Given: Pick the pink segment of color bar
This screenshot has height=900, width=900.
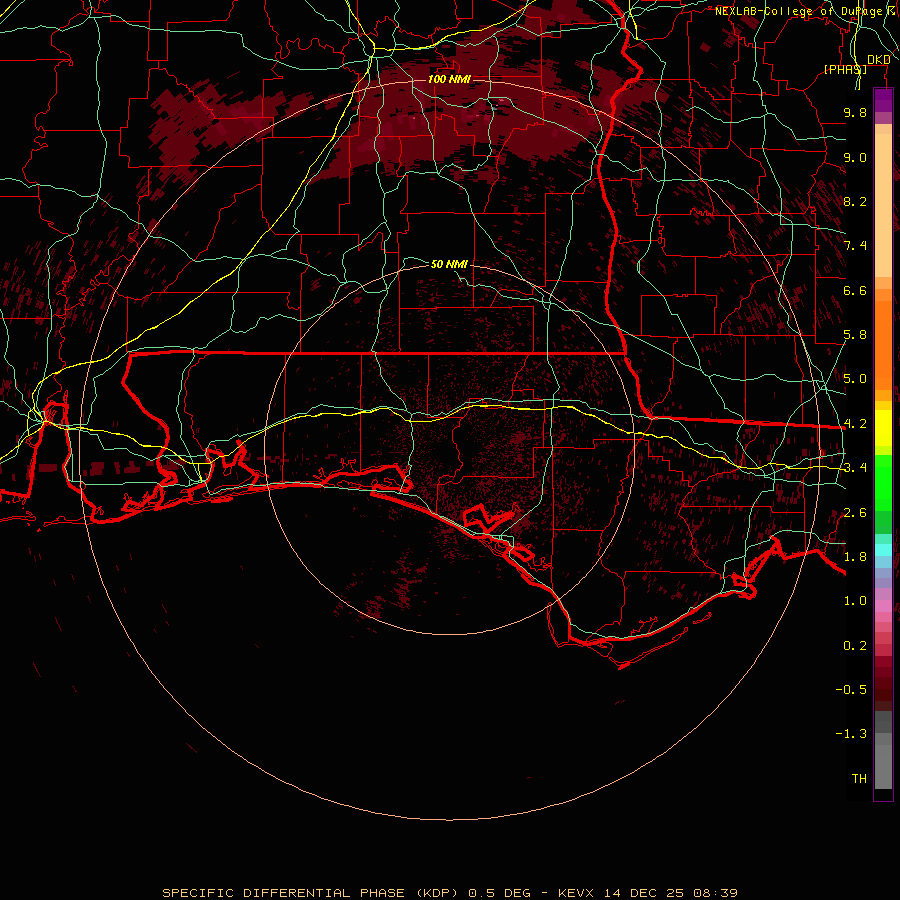Looking at the screenshot, I should click(x=883, y=606).
